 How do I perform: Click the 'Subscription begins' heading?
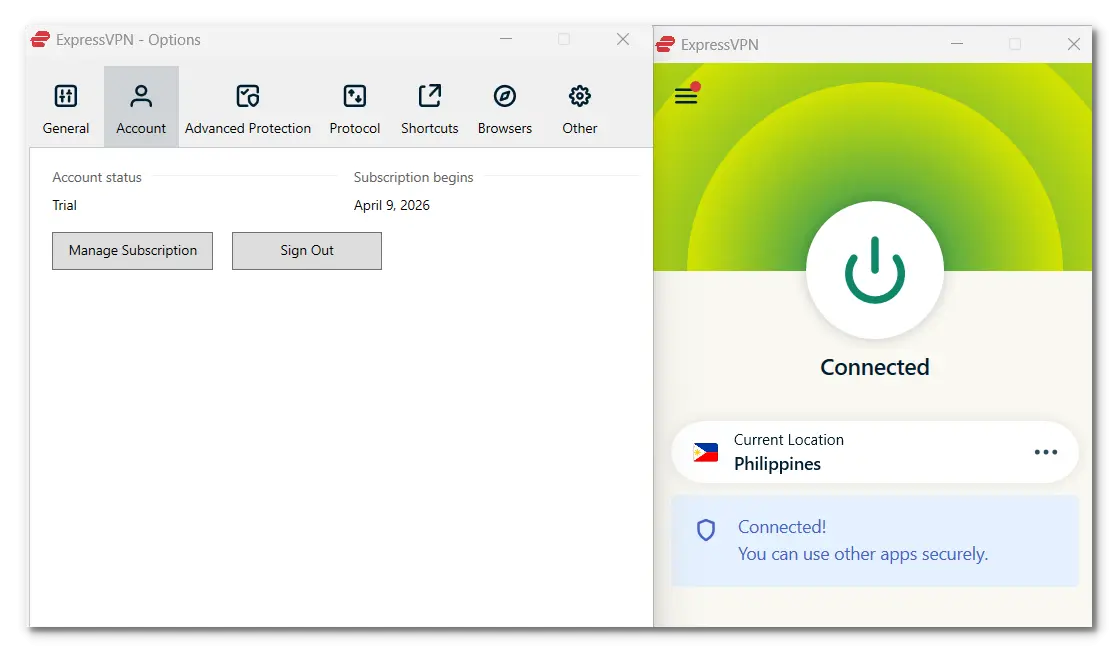[413, 177]
